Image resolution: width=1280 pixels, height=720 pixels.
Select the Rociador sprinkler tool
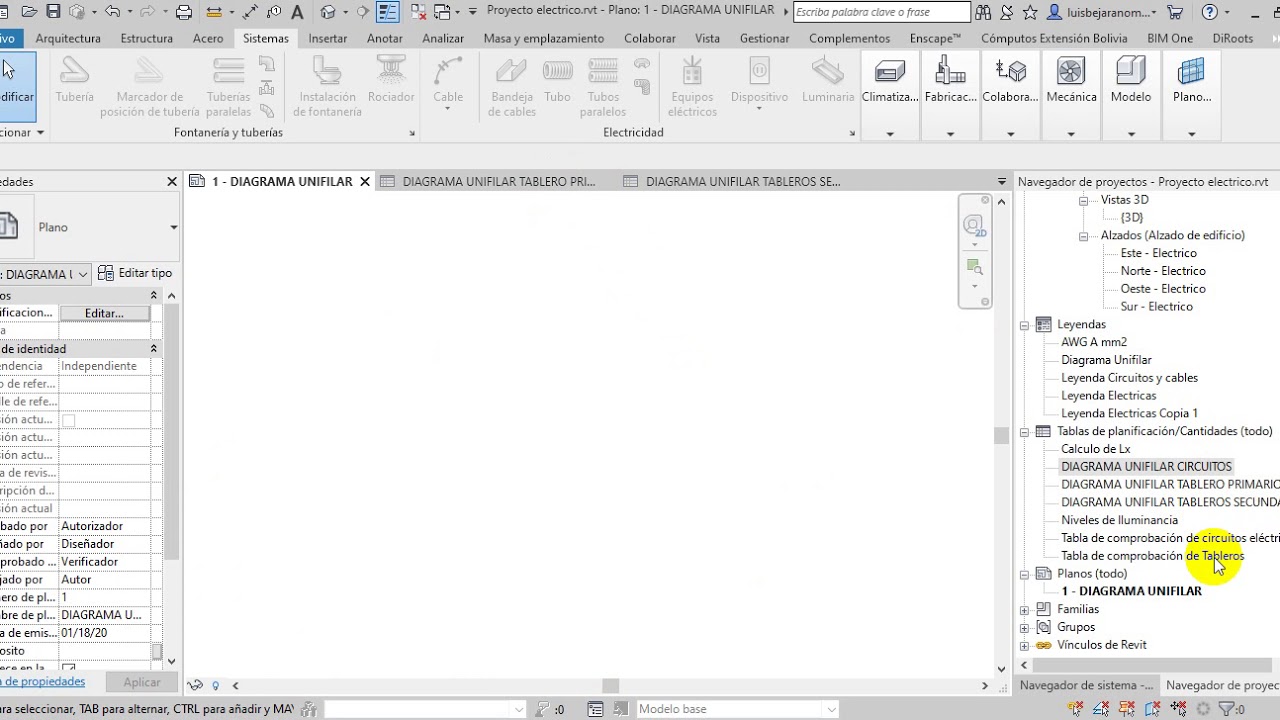[x=391, y=80]
